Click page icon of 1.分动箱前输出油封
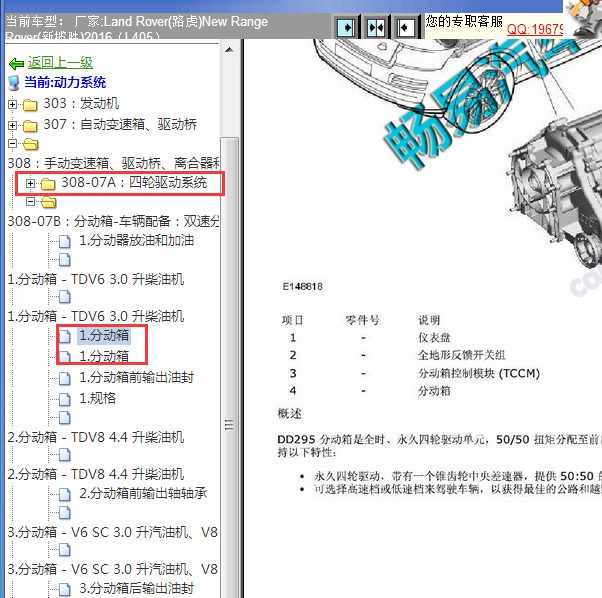Screen dimensions: 602x598 pos(64,378)
